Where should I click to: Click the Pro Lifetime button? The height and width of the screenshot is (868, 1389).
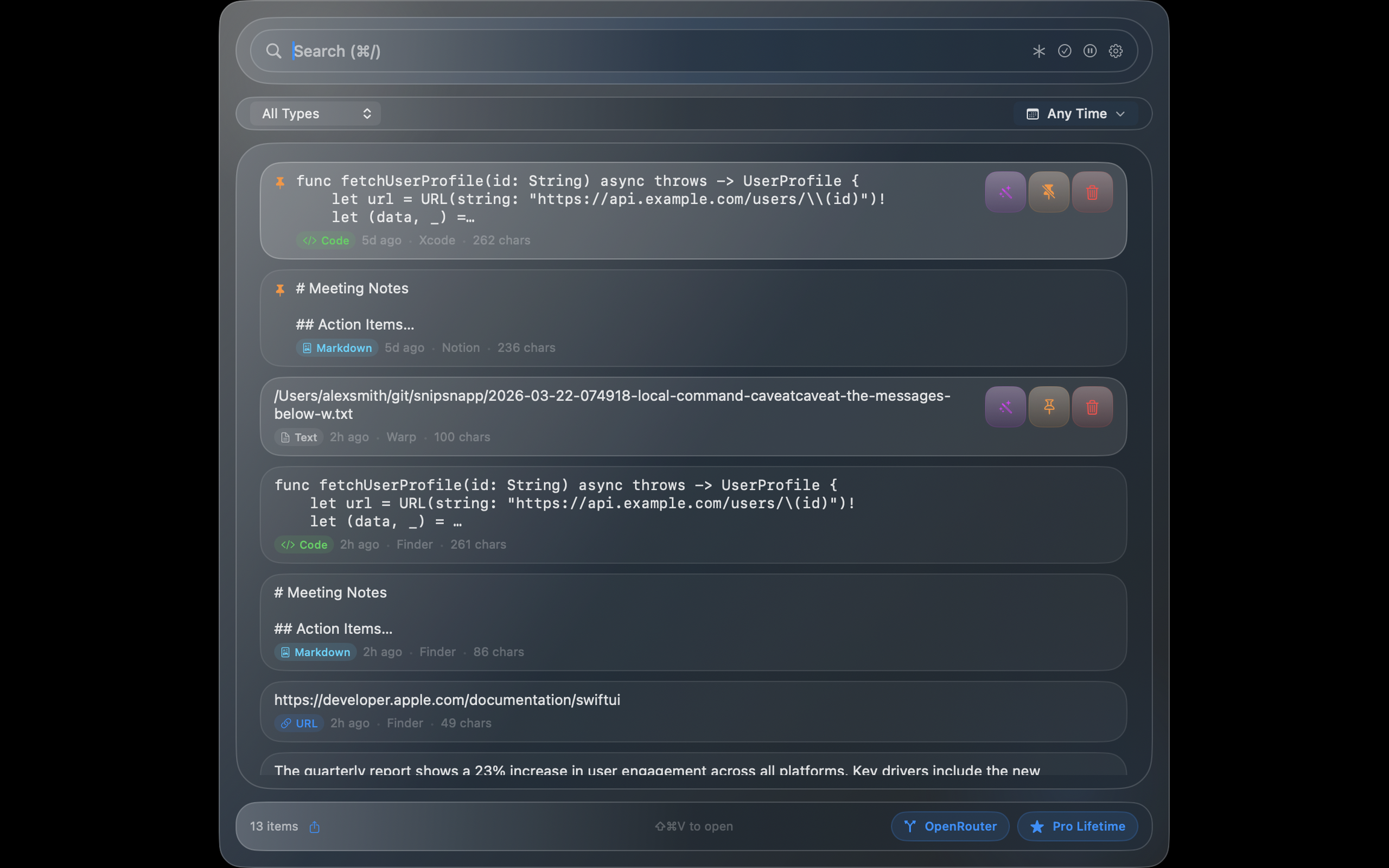click(x=1078, y=827)
